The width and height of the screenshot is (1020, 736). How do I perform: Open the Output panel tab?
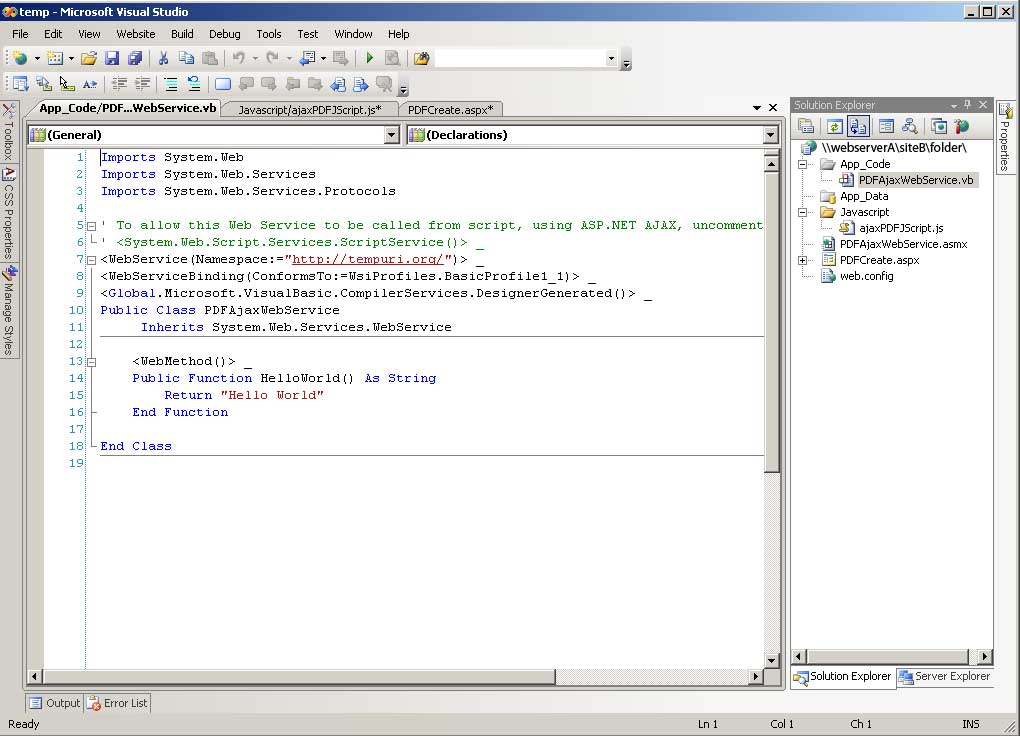tap(55, 703)
